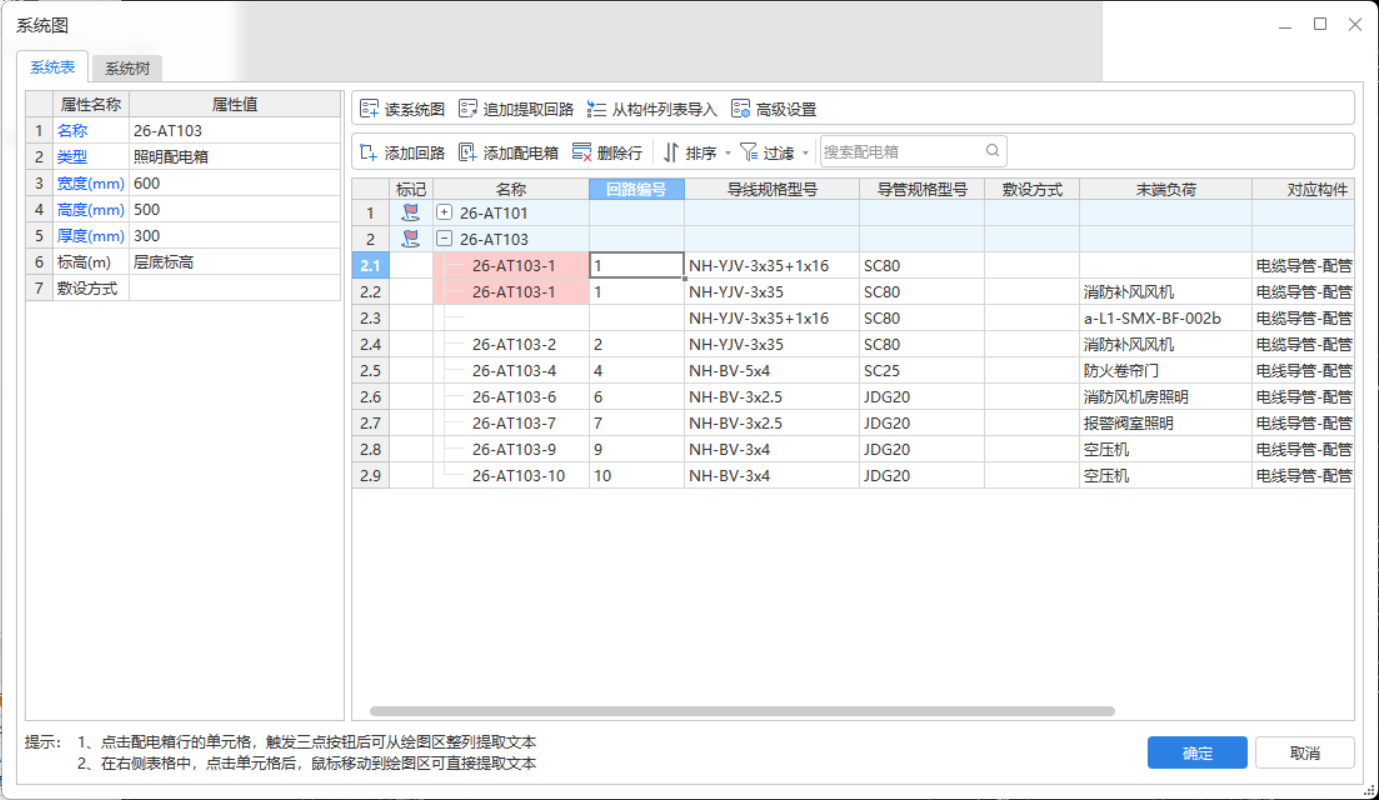Click the SC25 conduit spec cell
The height and width of the screenshot is (800, 1379).
click(922, 370)
